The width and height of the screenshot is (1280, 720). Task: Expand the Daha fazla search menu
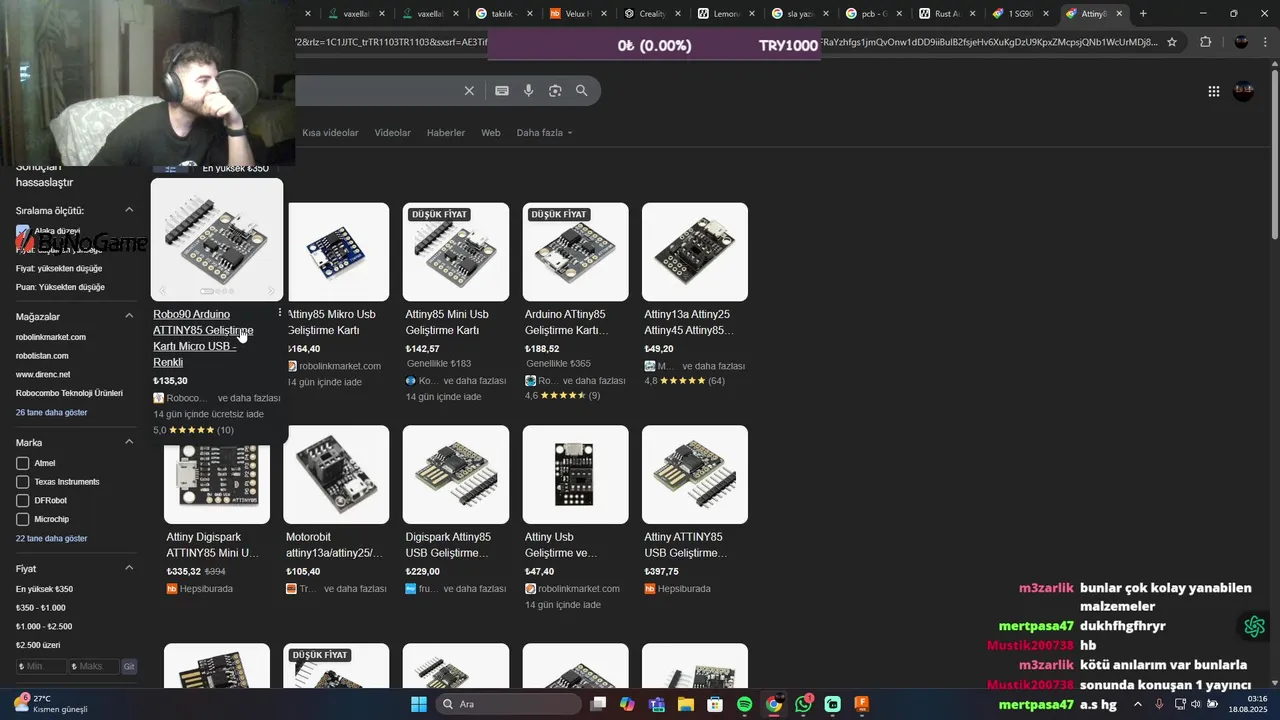point(544,133)
